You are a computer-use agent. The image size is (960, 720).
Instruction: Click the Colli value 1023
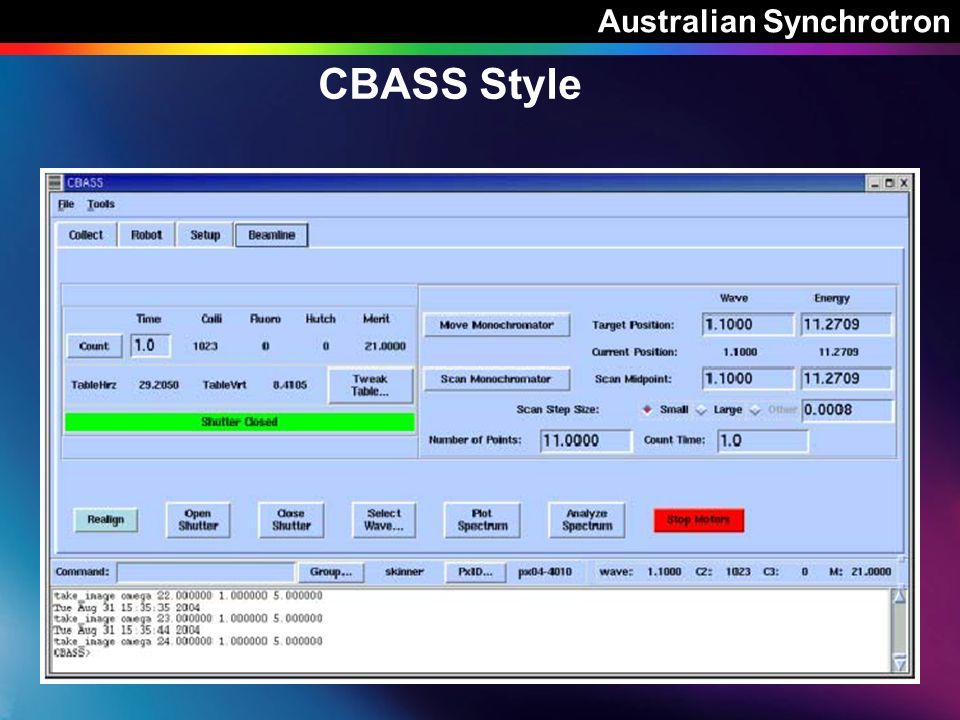point(205,347)
